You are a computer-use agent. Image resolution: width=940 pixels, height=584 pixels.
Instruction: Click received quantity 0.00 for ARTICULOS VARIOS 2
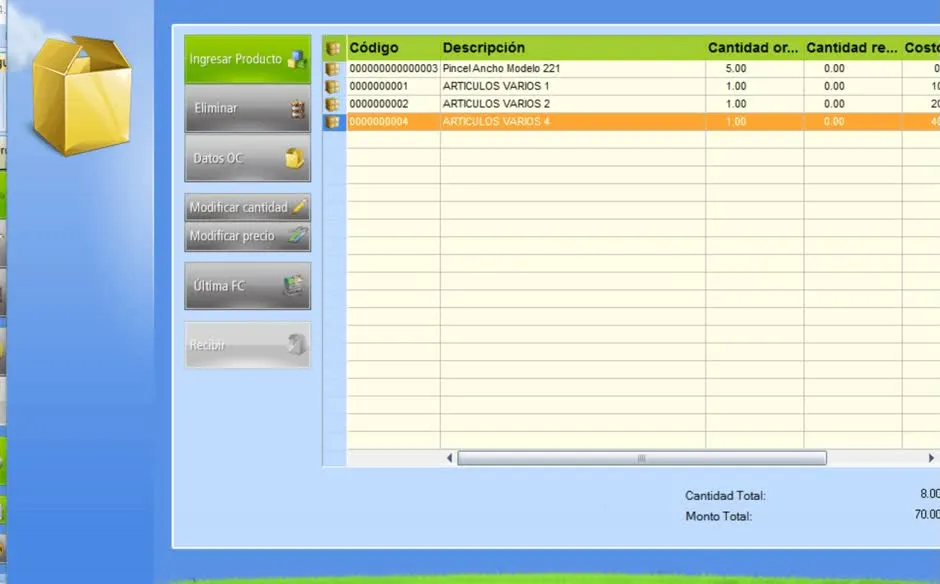(x=834, y=104)
